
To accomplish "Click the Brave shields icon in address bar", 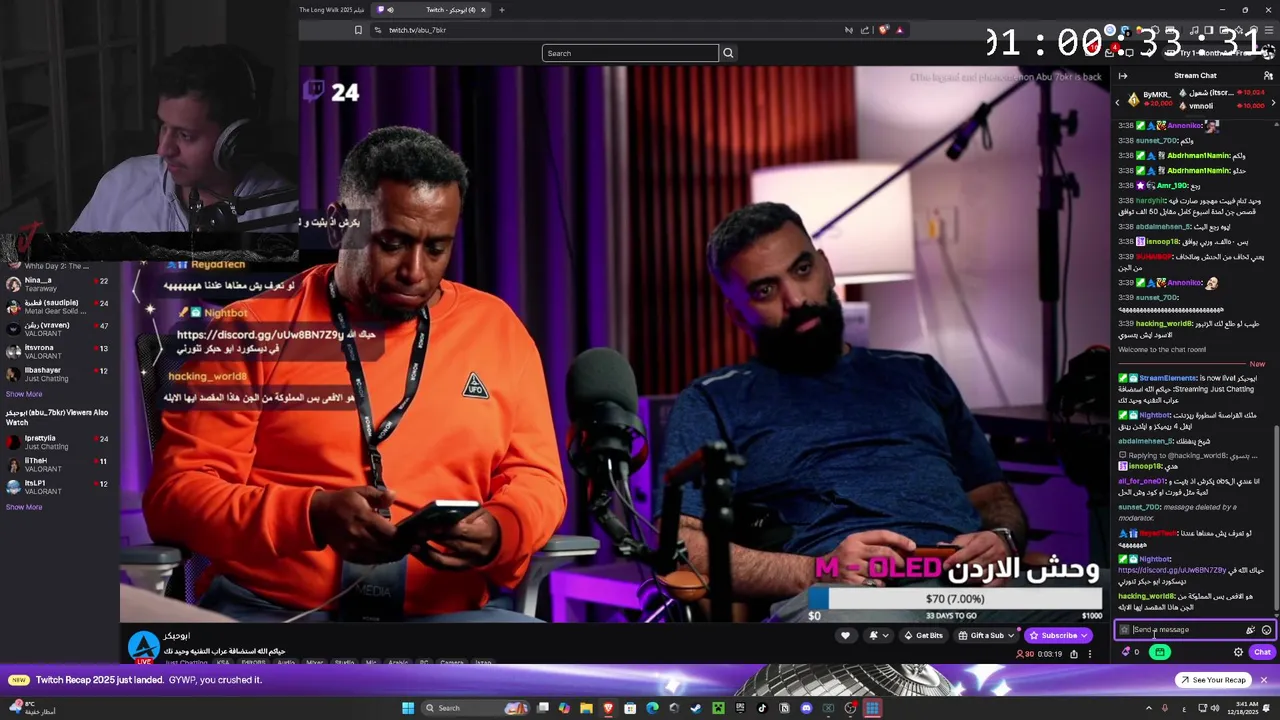I will click(883, 30).
